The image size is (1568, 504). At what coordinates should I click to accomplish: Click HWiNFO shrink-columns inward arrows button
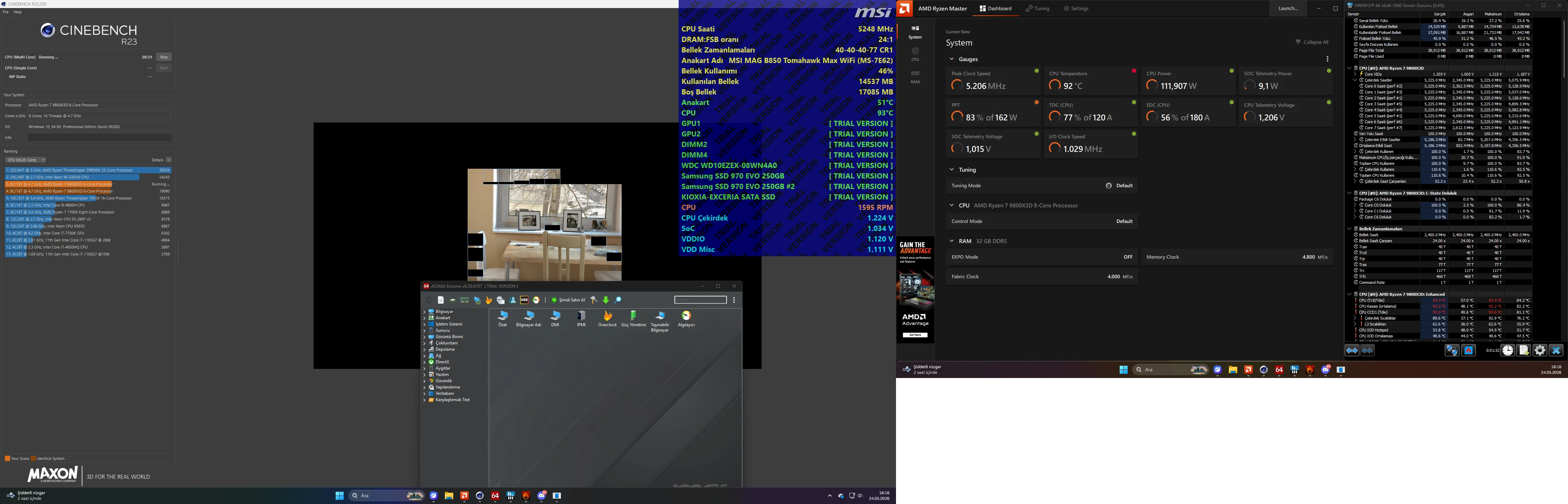(x=1367, y=351)
